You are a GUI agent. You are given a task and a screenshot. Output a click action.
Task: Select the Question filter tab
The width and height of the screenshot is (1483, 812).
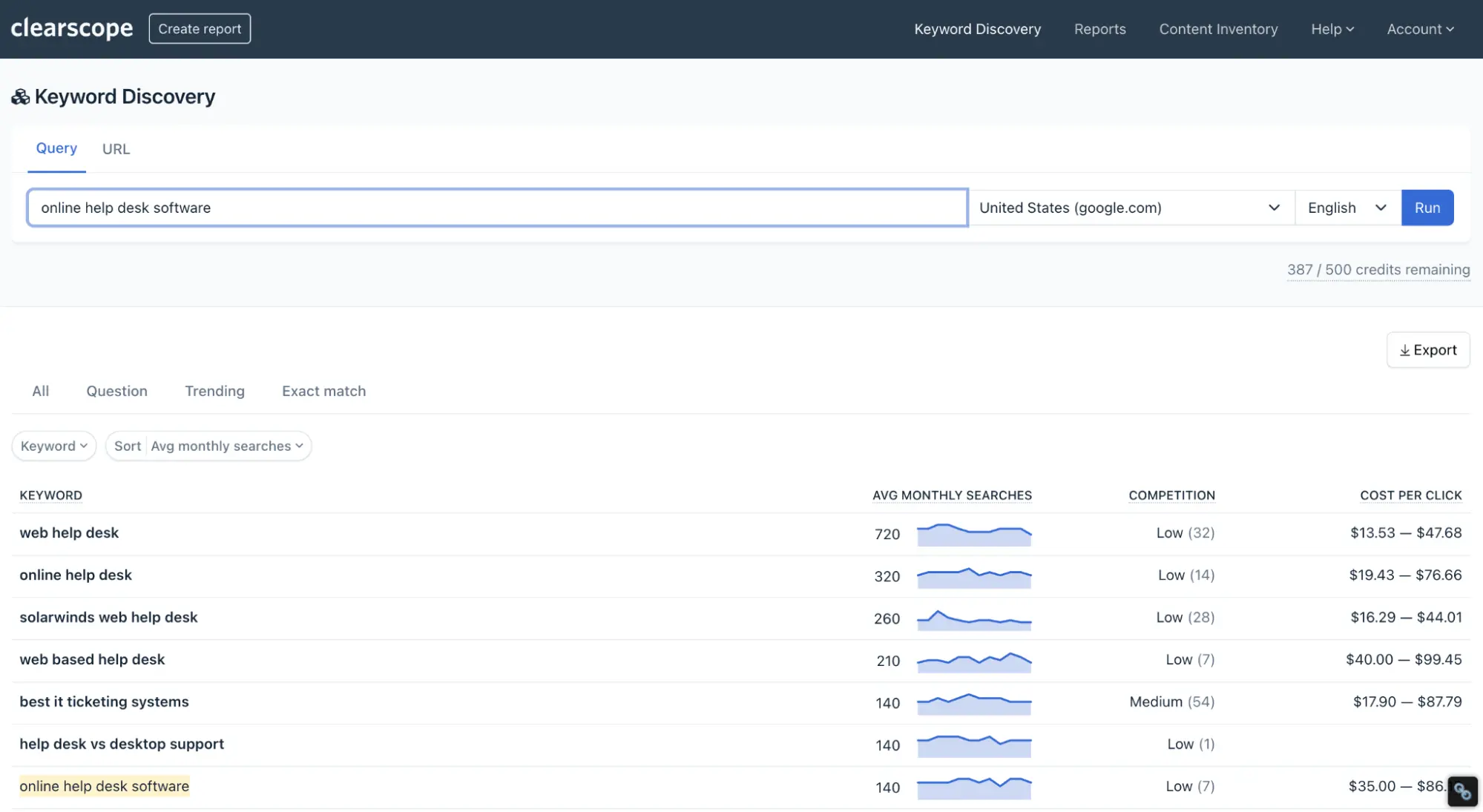coord(116,391)
